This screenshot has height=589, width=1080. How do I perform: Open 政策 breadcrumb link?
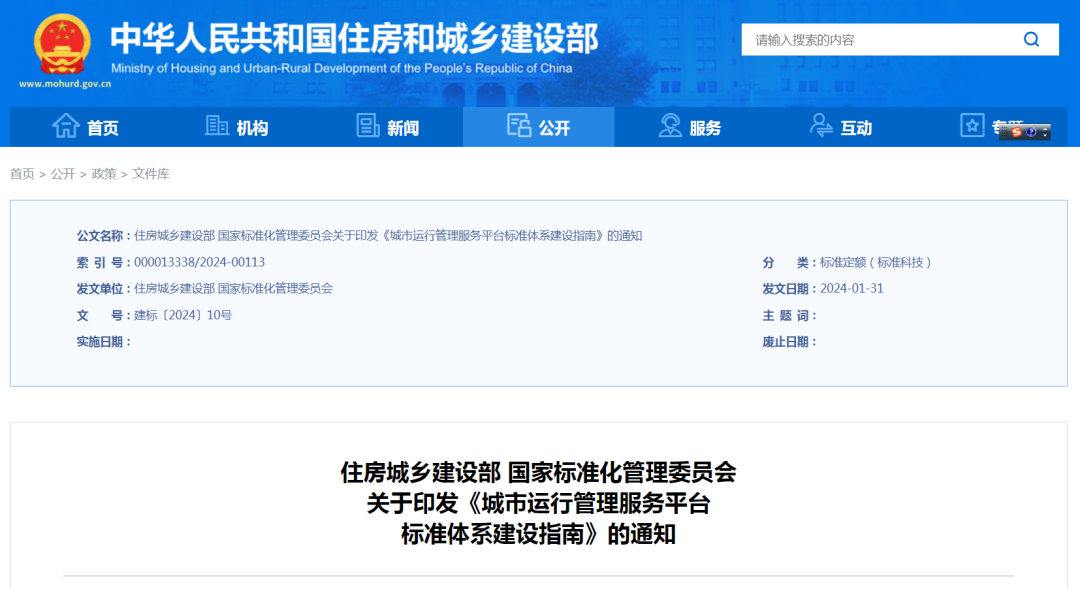point(104,174)
